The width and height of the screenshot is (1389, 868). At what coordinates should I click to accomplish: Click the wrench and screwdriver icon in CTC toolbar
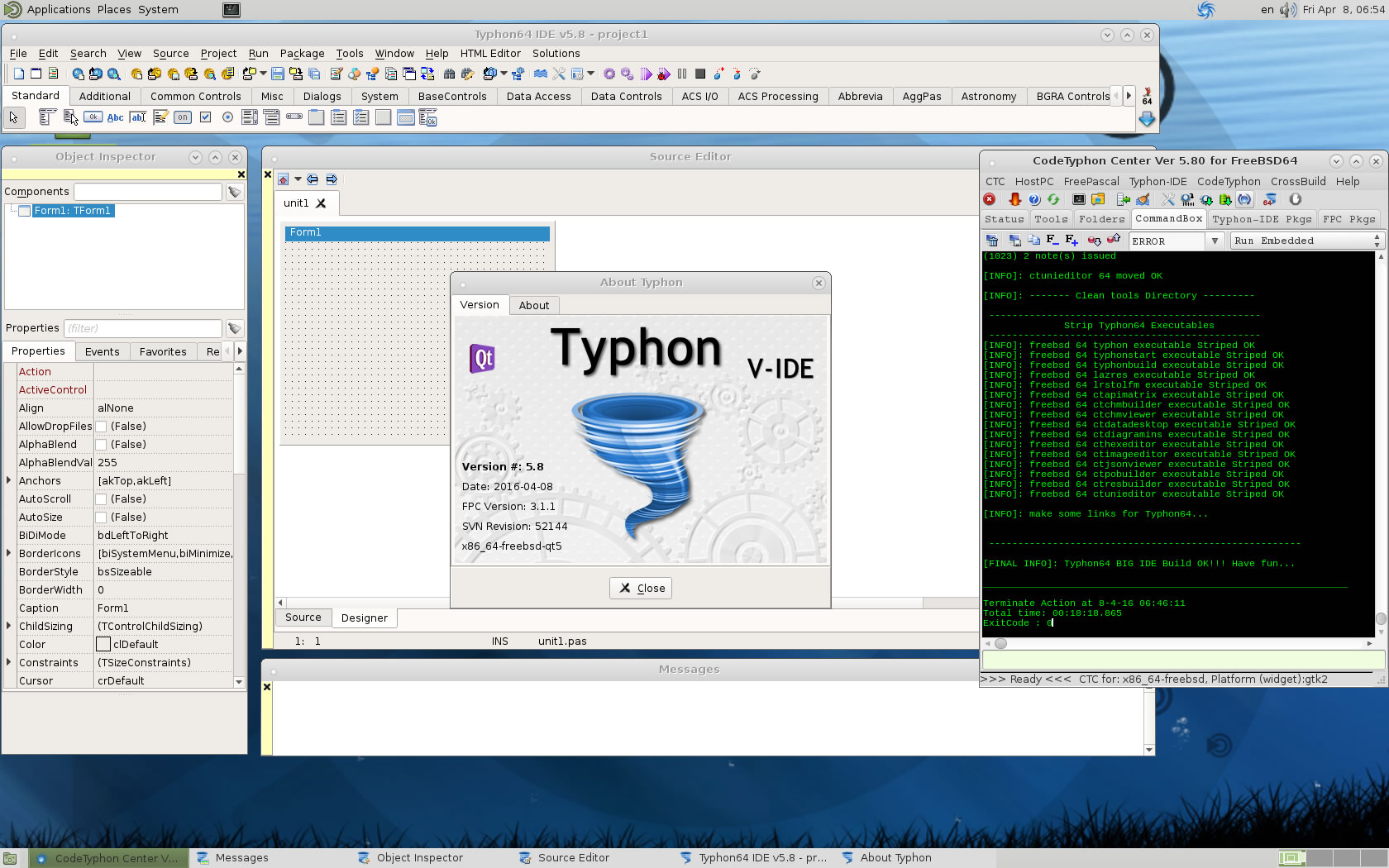coord(1168,199)
